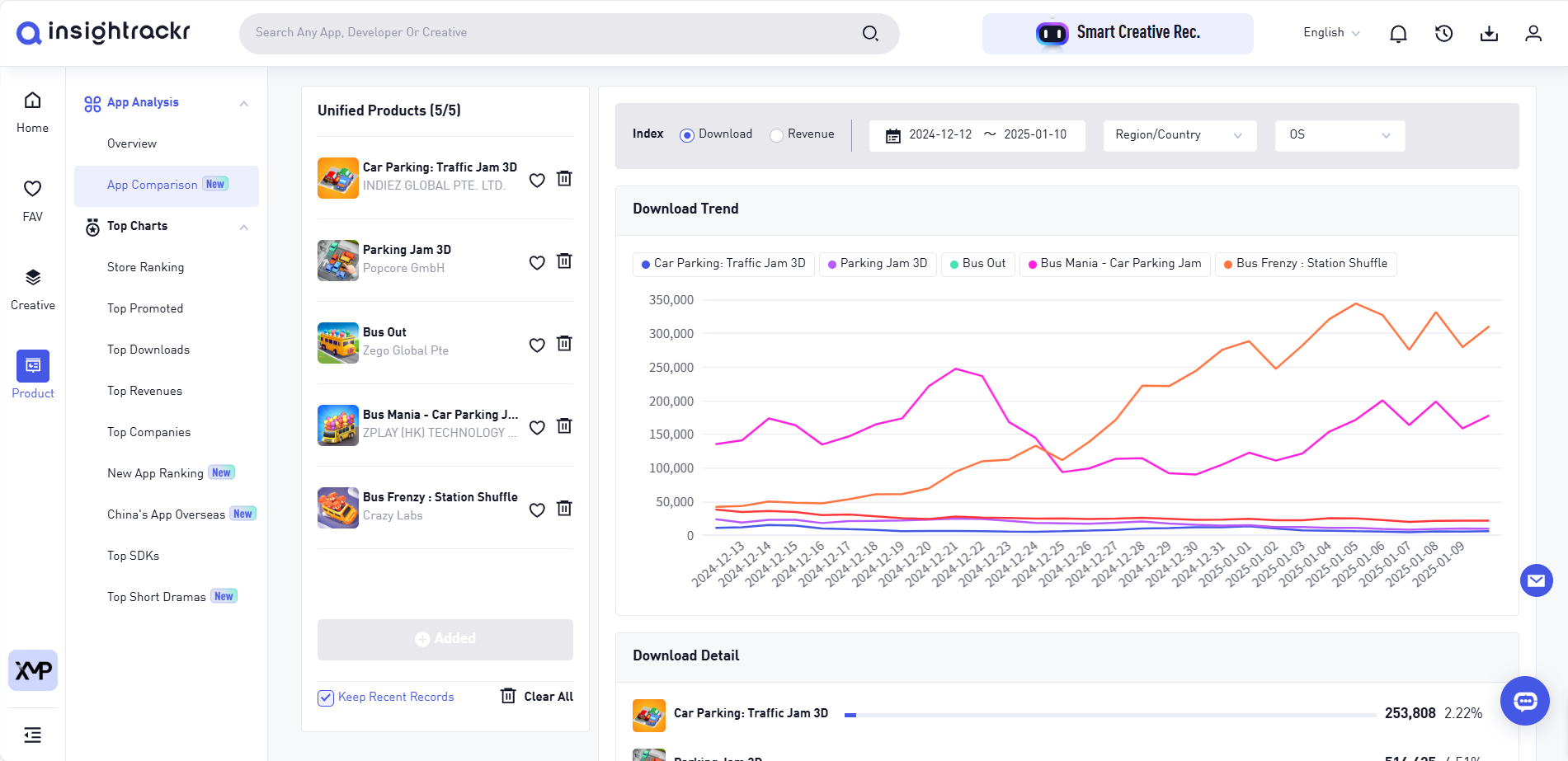Collapse the sidebar menu icon
The image size is (1568, 761).
pos(33,735)
